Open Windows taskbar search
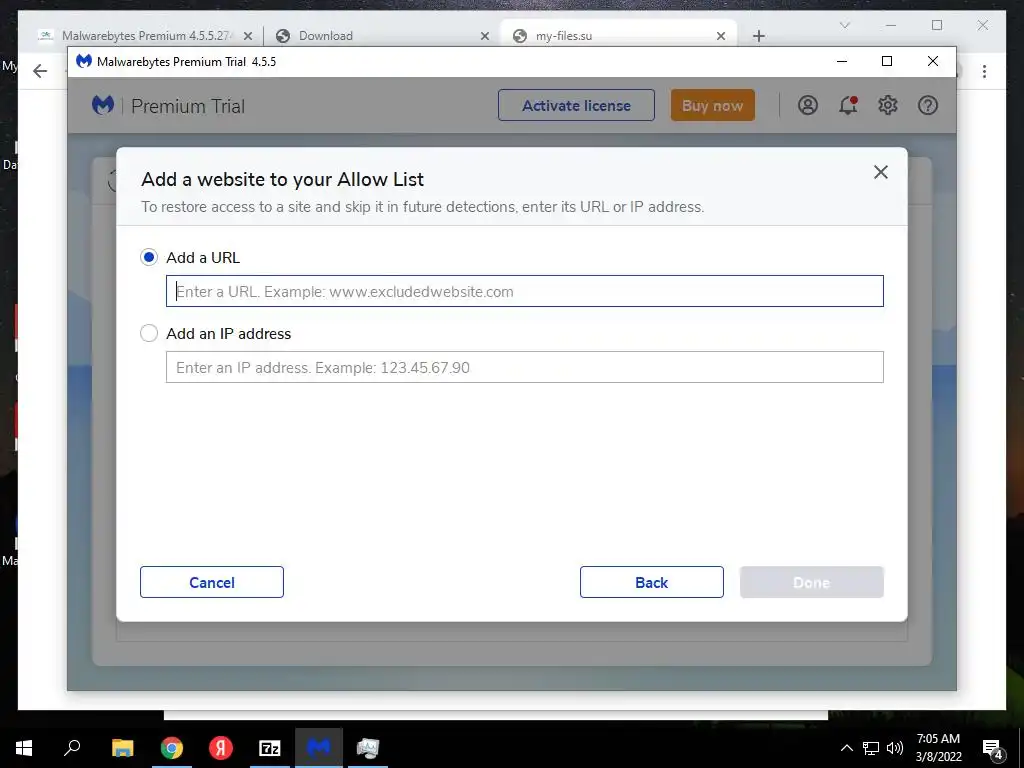This screenshot has height=768, width=1024. (72, 748)
